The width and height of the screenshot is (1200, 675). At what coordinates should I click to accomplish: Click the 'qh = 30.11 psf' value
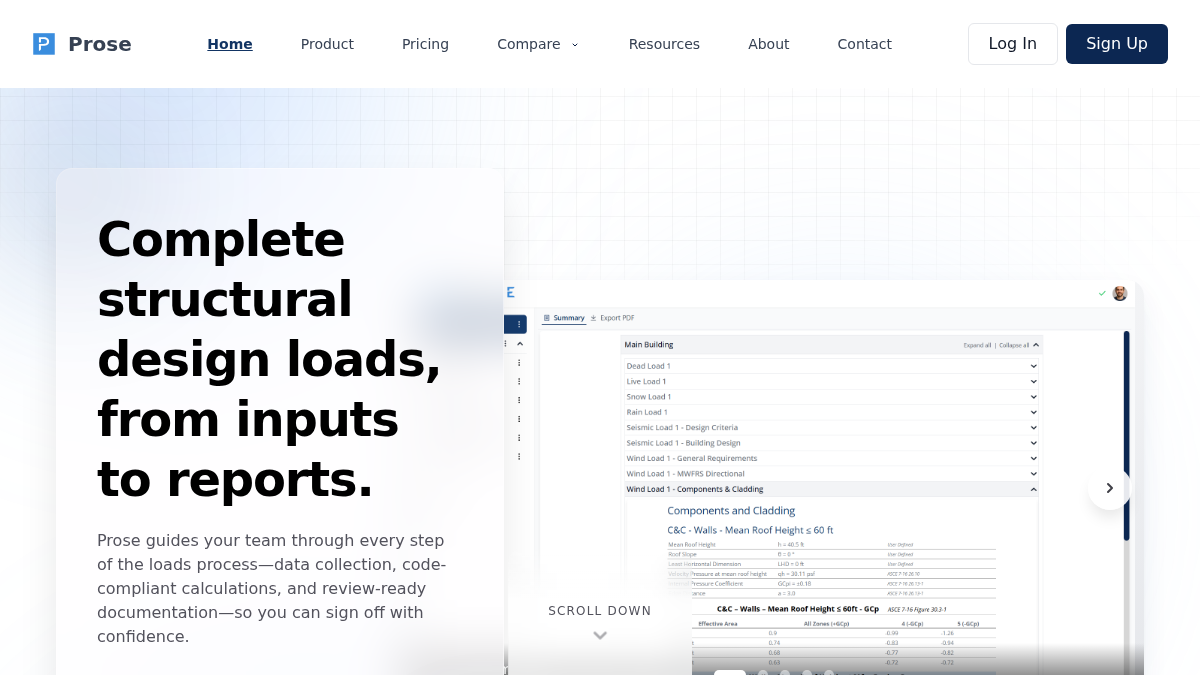797,574
